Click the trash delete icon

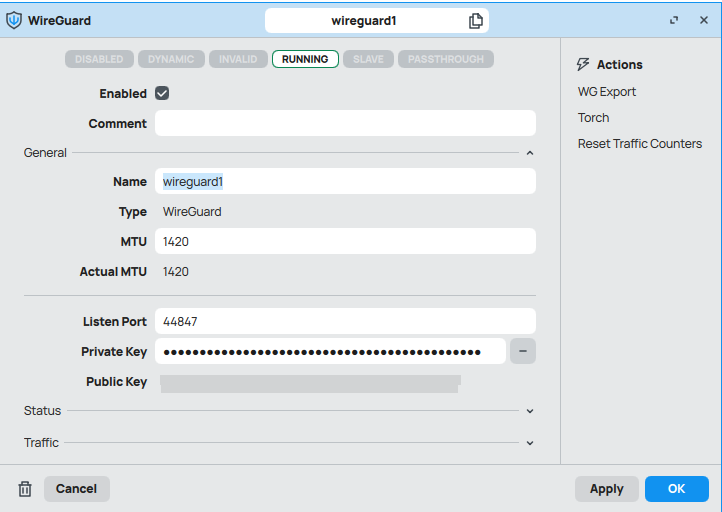(x=25, y=489)
